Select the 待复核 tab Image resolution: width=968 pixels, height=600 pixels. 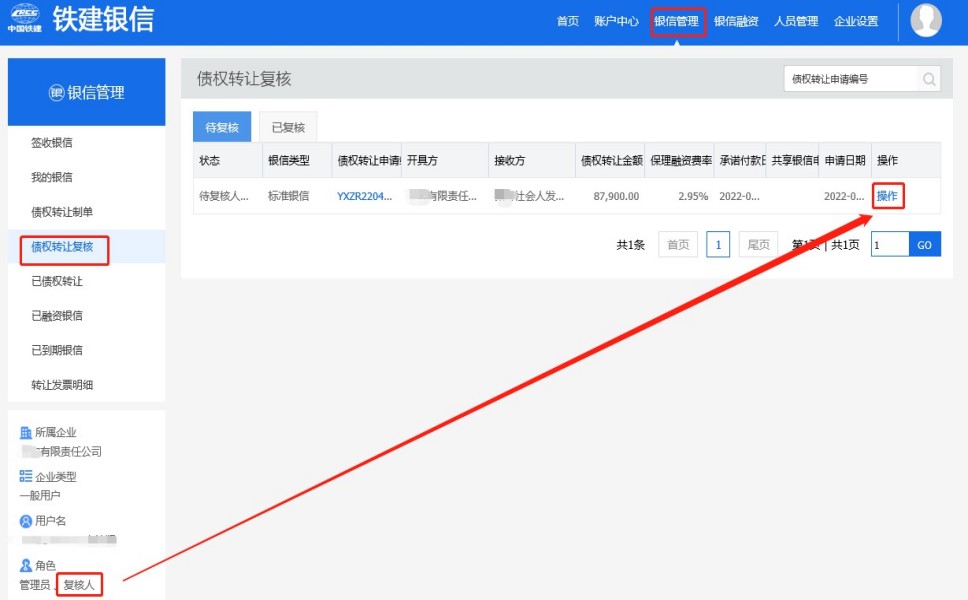click(x=222, y=128)
